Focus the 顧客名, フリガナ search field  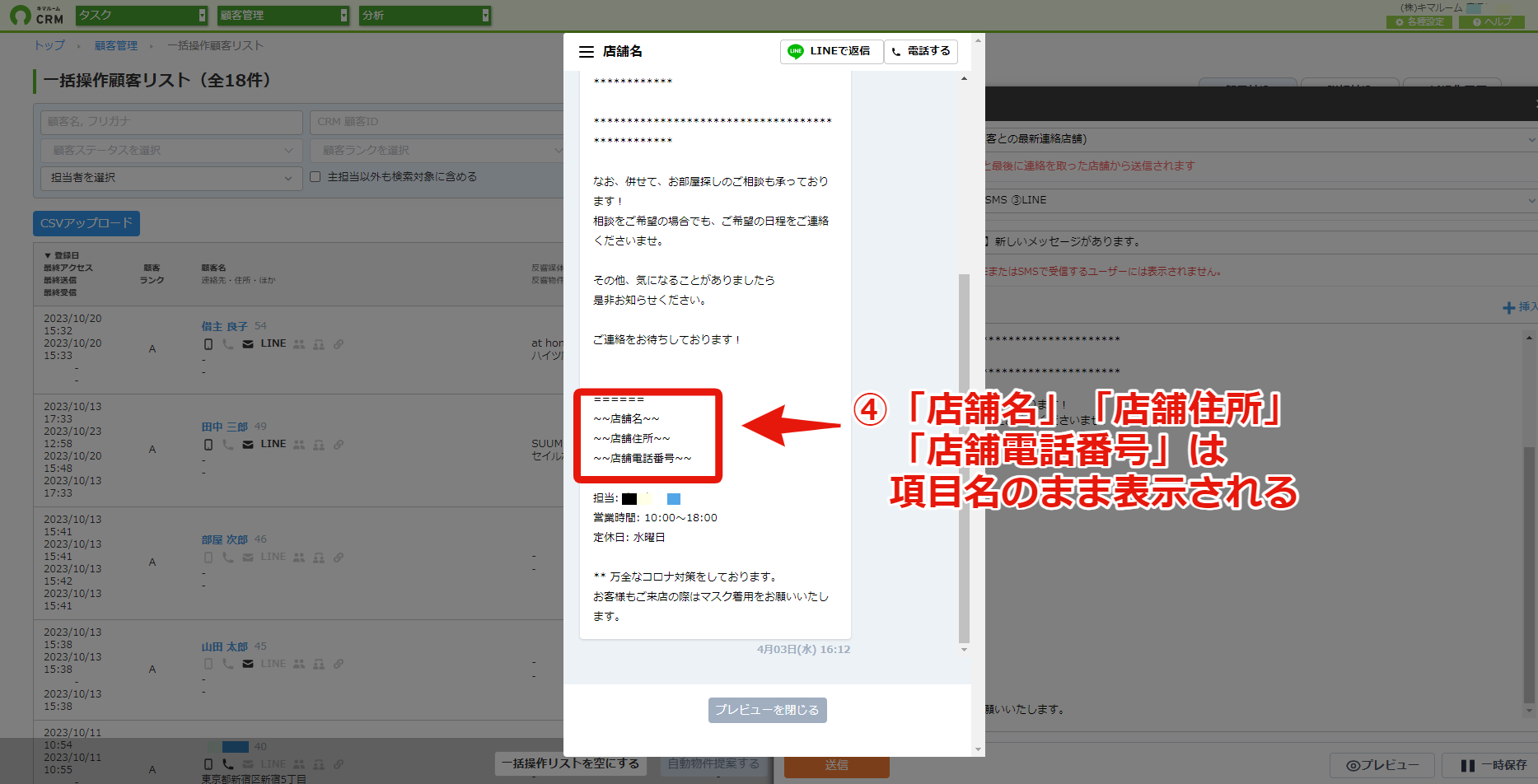[171, 122]
